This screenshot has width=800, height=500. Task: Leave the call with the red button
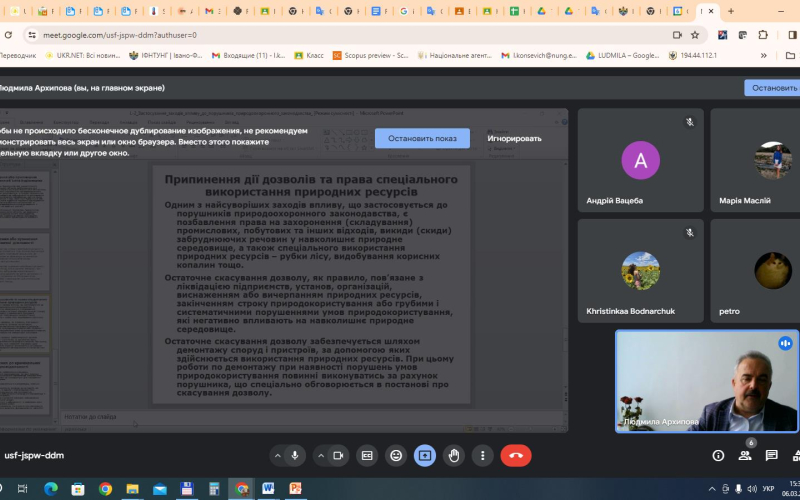coord(516,456)
